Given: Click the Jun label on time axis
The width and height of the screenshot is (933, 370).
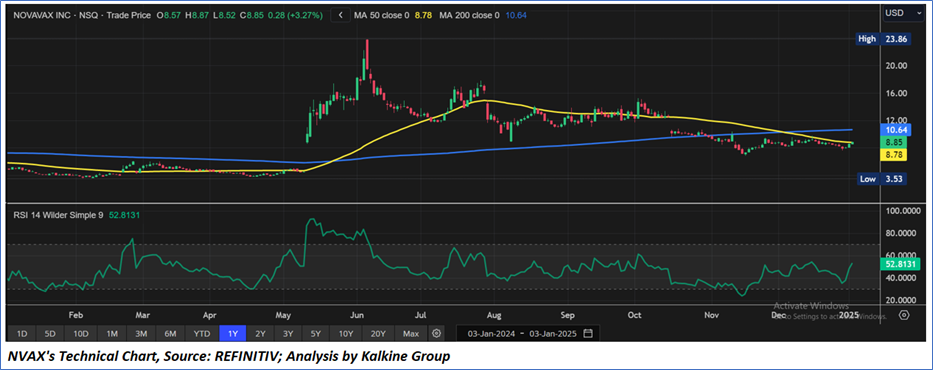Looking at the screenshot, I should pos(358,315).
